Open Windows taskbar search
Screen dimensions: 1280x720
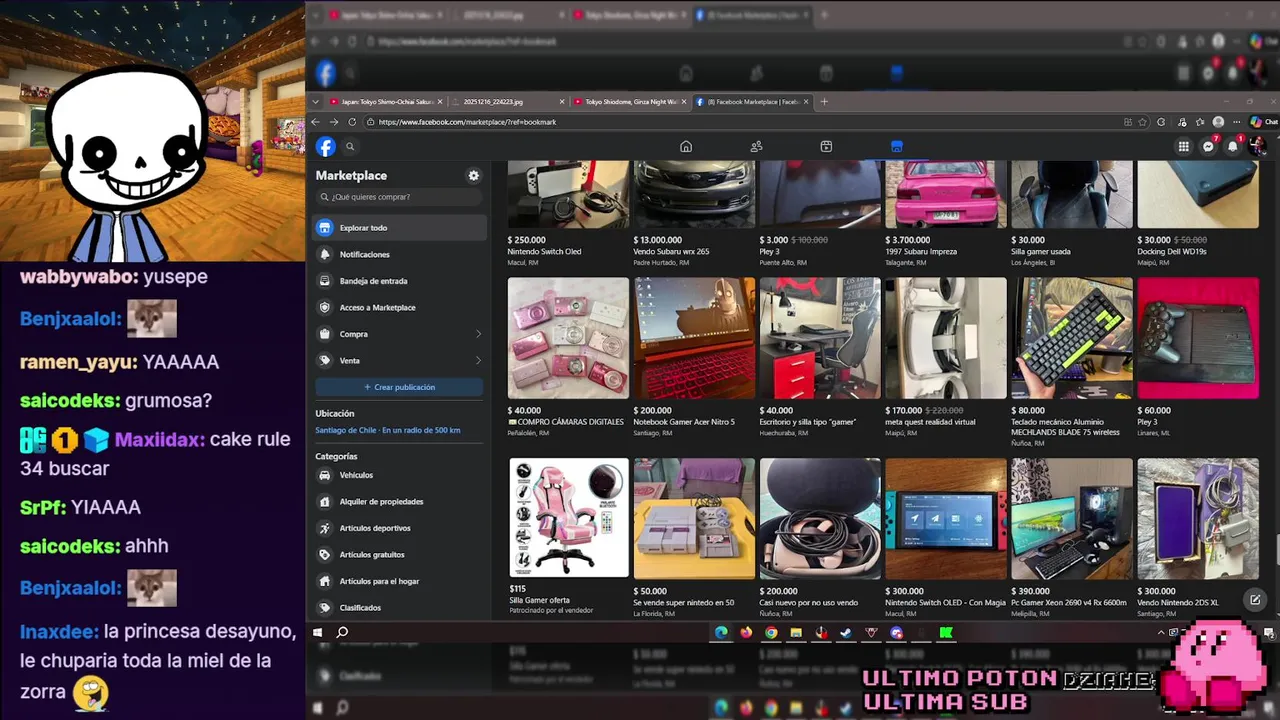click(342, 632)
